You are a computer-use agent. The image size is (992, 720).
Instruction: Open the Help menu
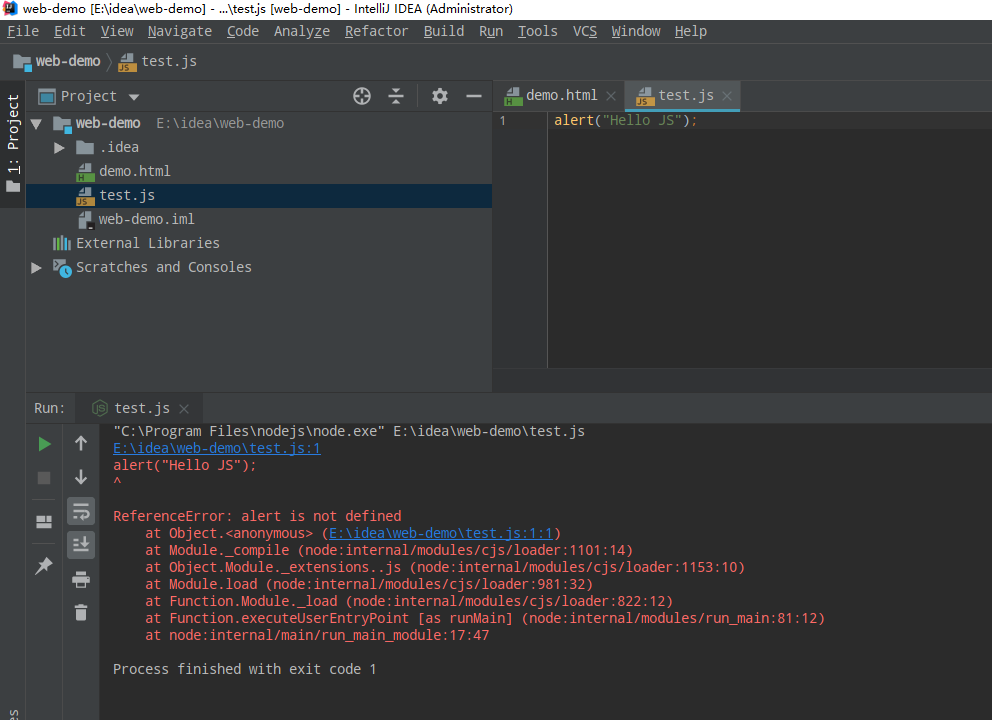point(690,31)
